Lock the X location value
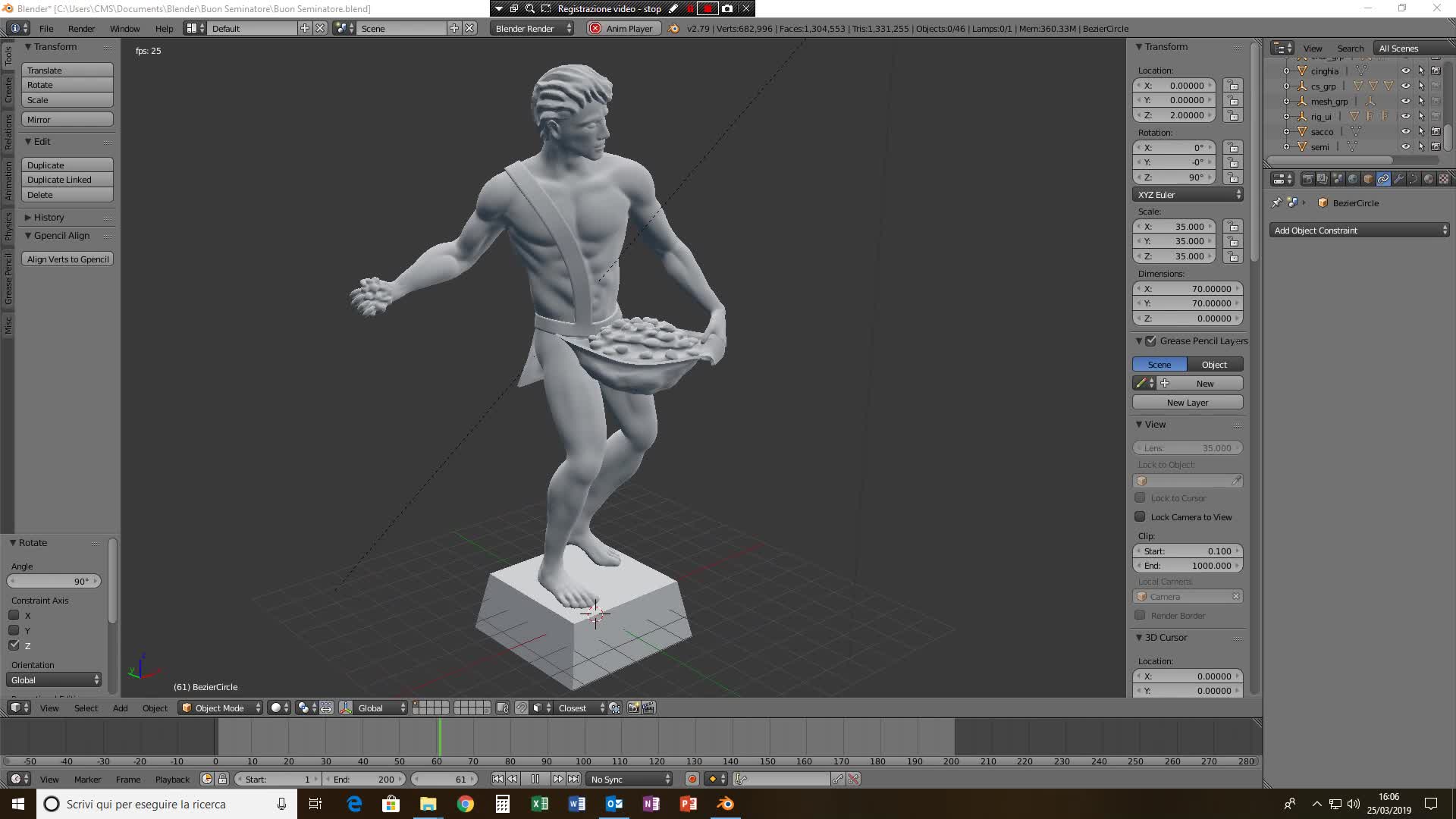The image size is (1456, 819). (x=1233, y=86)
